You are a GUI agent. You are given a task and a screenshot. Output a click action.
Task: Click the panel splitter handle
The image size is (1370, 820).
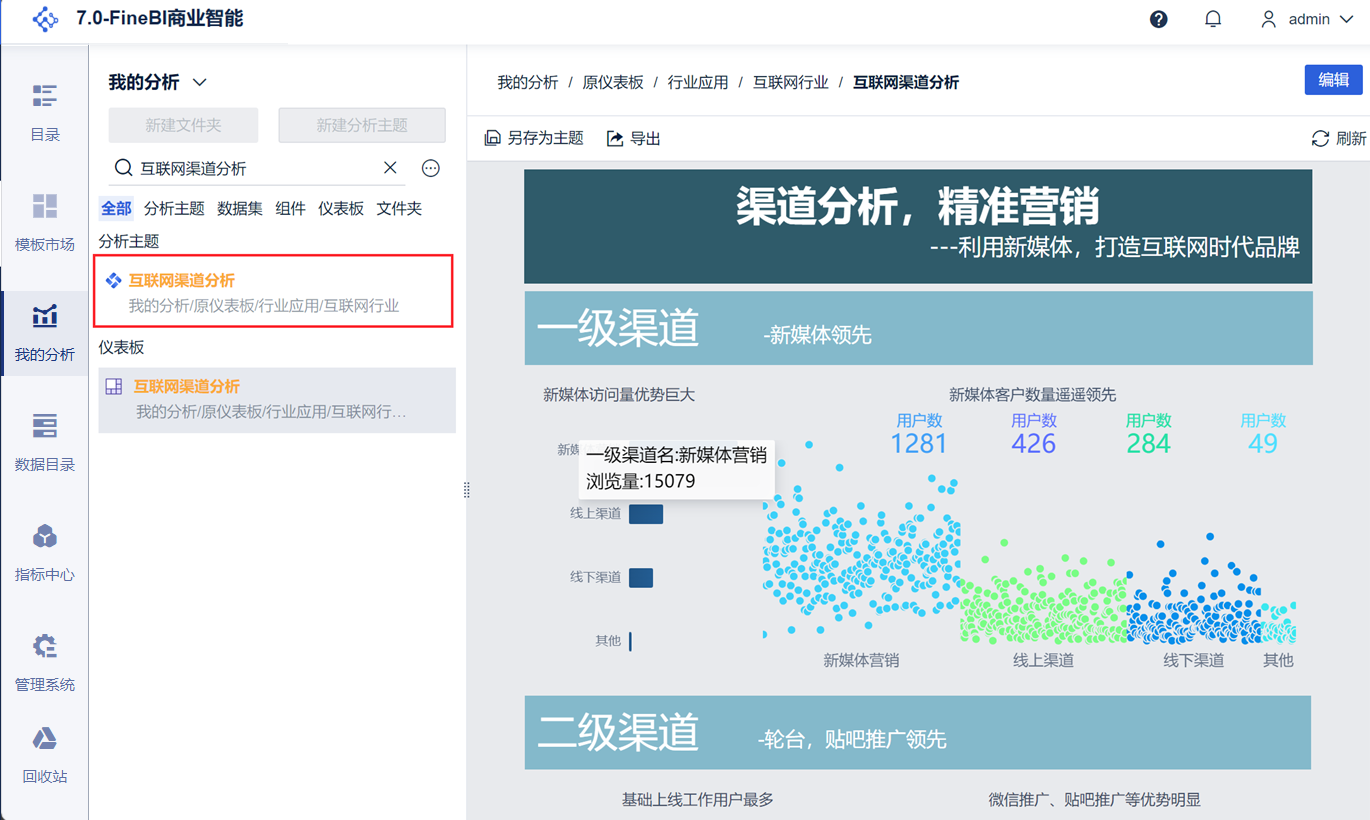(466, 490)
